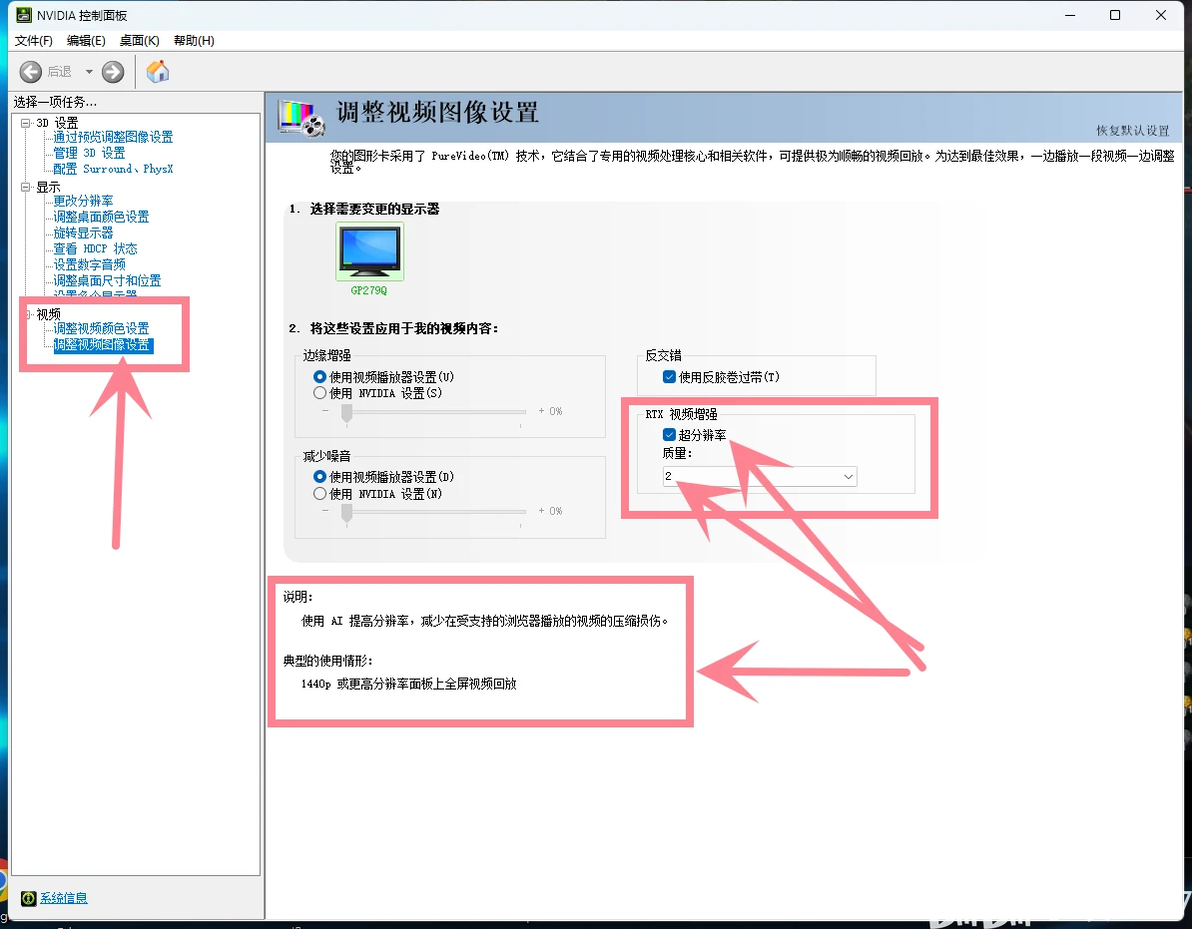The width and height of the screenshot is (1192, 929).
Task: Open 调整视频颜色设置
Action: pos(101,328)
